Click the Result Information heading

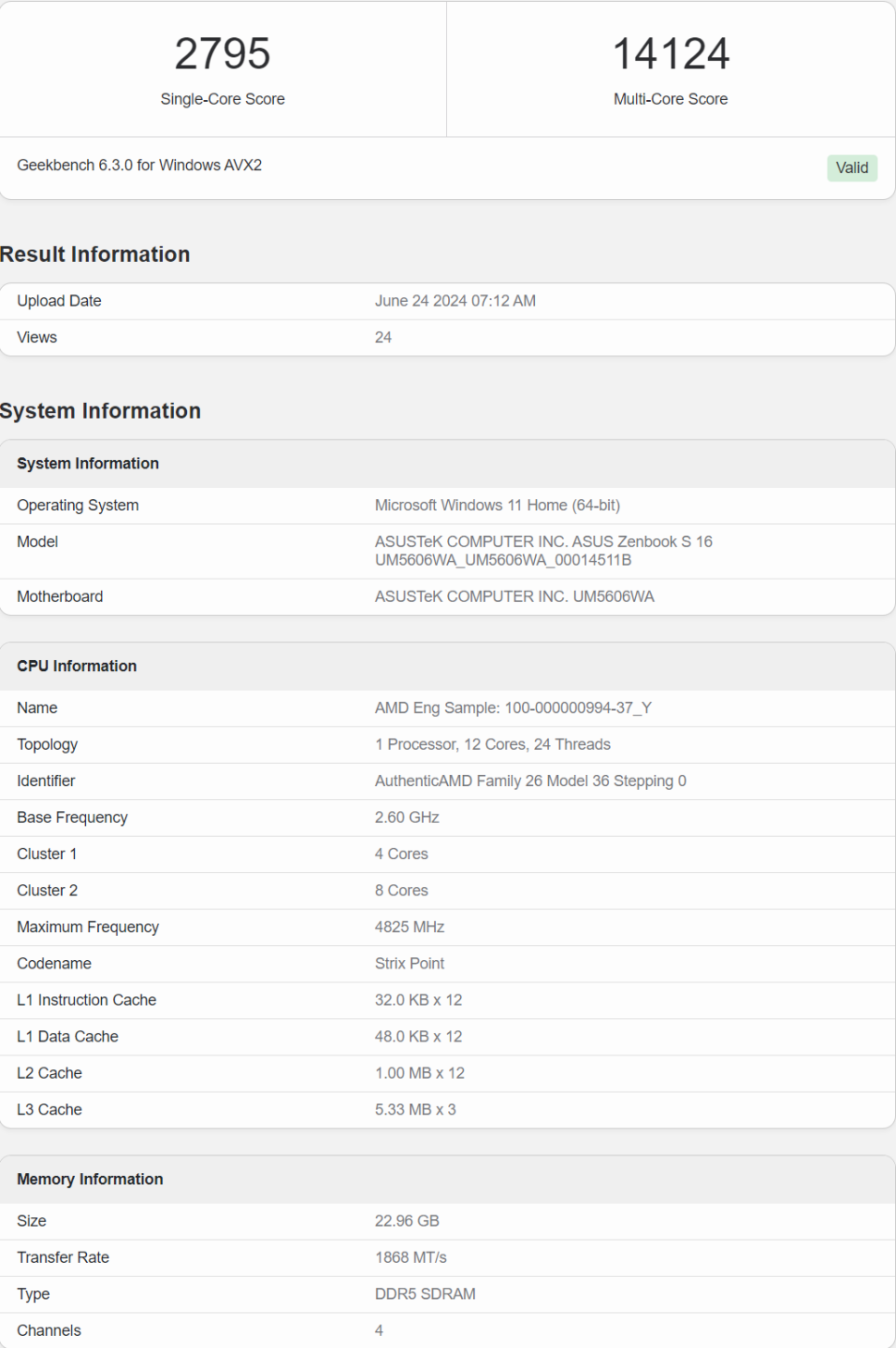pos(95,255)
